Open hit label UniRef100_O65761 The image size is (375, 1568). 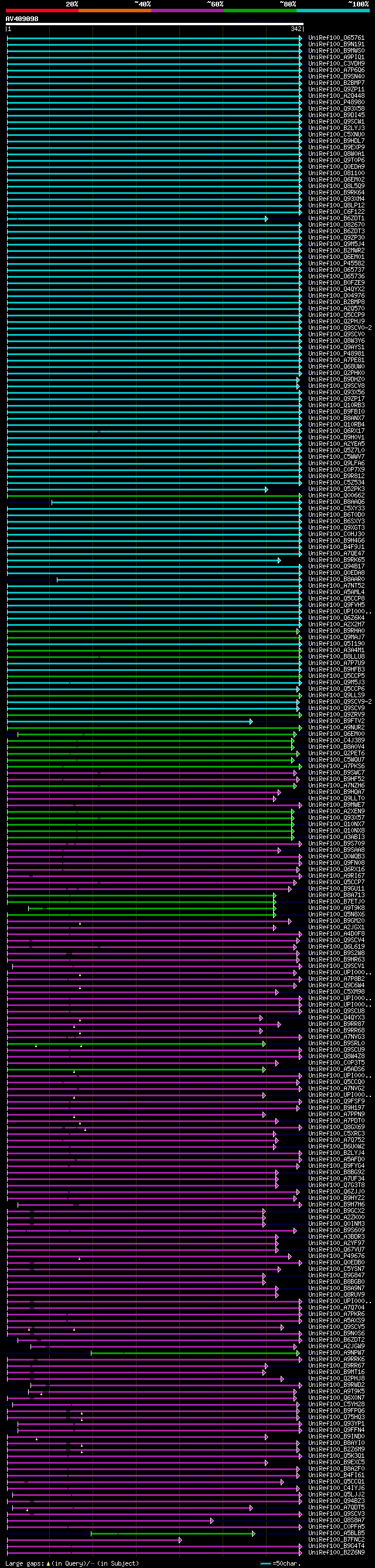coord(337,38)
